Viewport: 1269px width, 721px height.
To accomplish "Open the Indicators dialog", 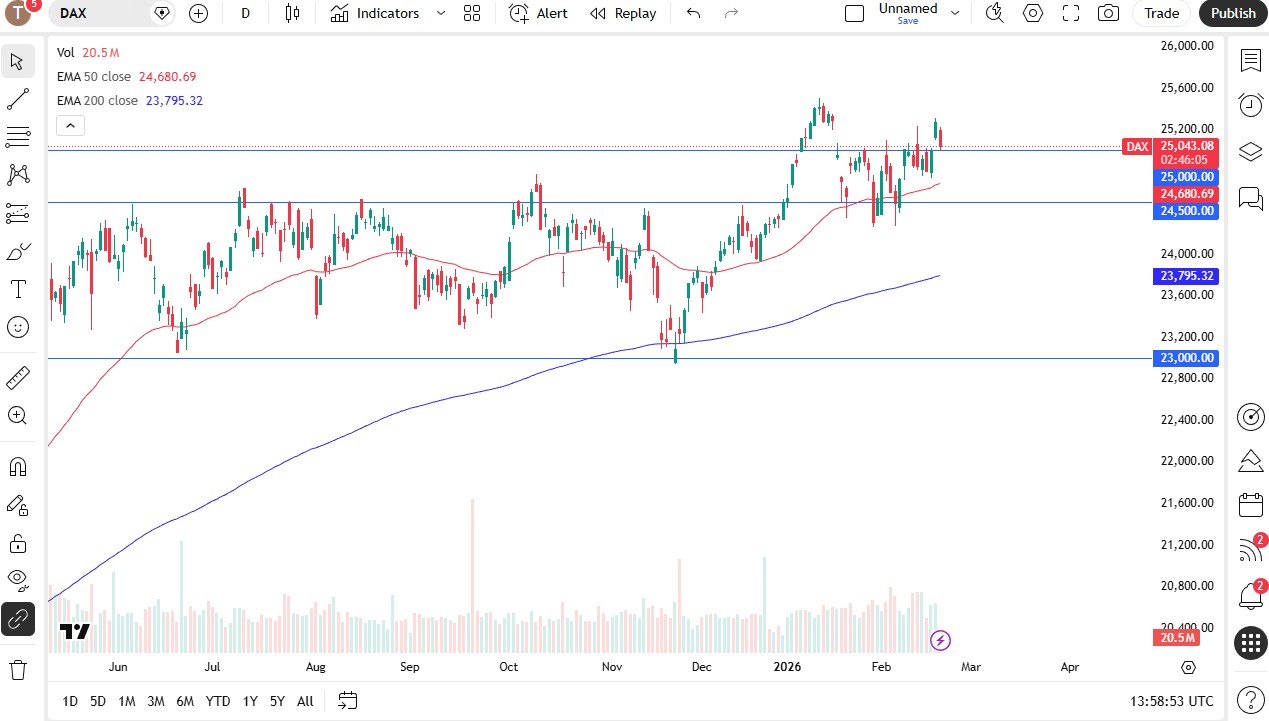I will click(x=375, y=13).
